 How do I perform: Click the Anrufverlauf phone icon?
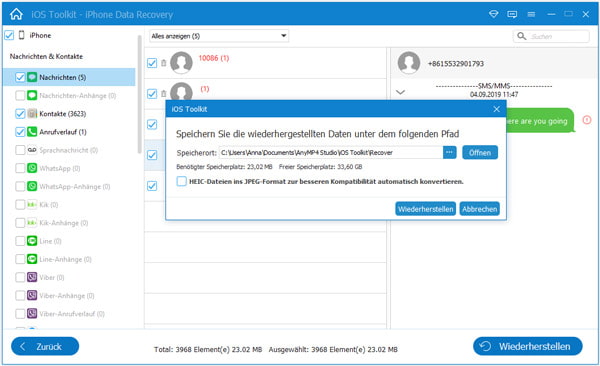point(32,132)
